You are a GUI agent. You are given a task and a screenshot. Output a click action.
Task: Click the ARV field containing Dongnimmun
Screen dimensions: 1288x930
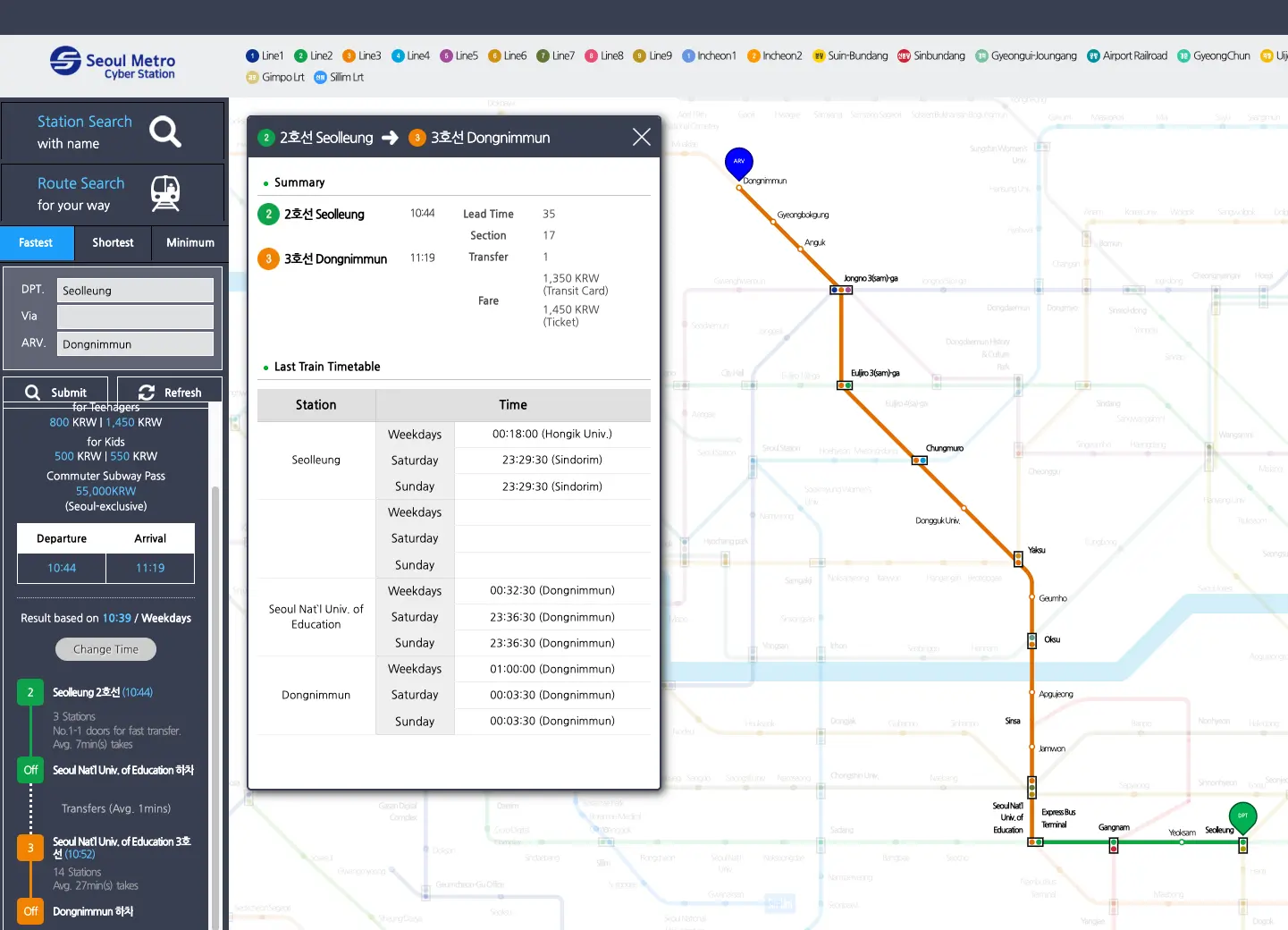pos(135,344)
